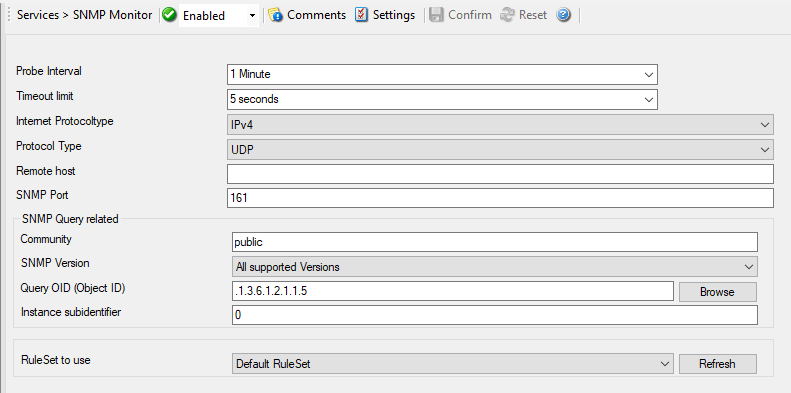Open help with the blue question icon
This screenshot has height=393, width=791.
pos(563,15)
